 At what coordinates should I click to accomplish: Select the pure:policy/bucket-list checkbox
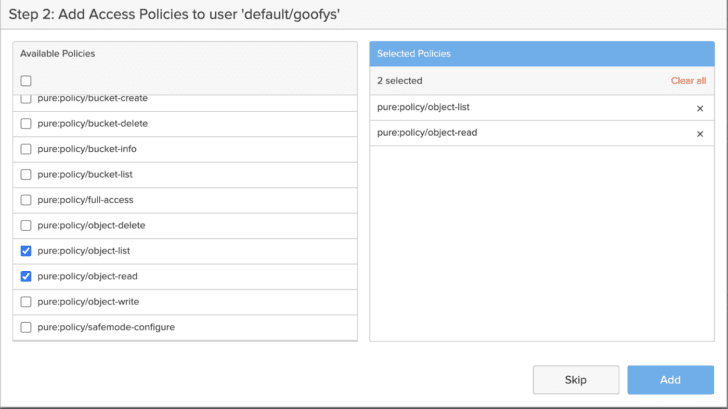pos(26,175)
